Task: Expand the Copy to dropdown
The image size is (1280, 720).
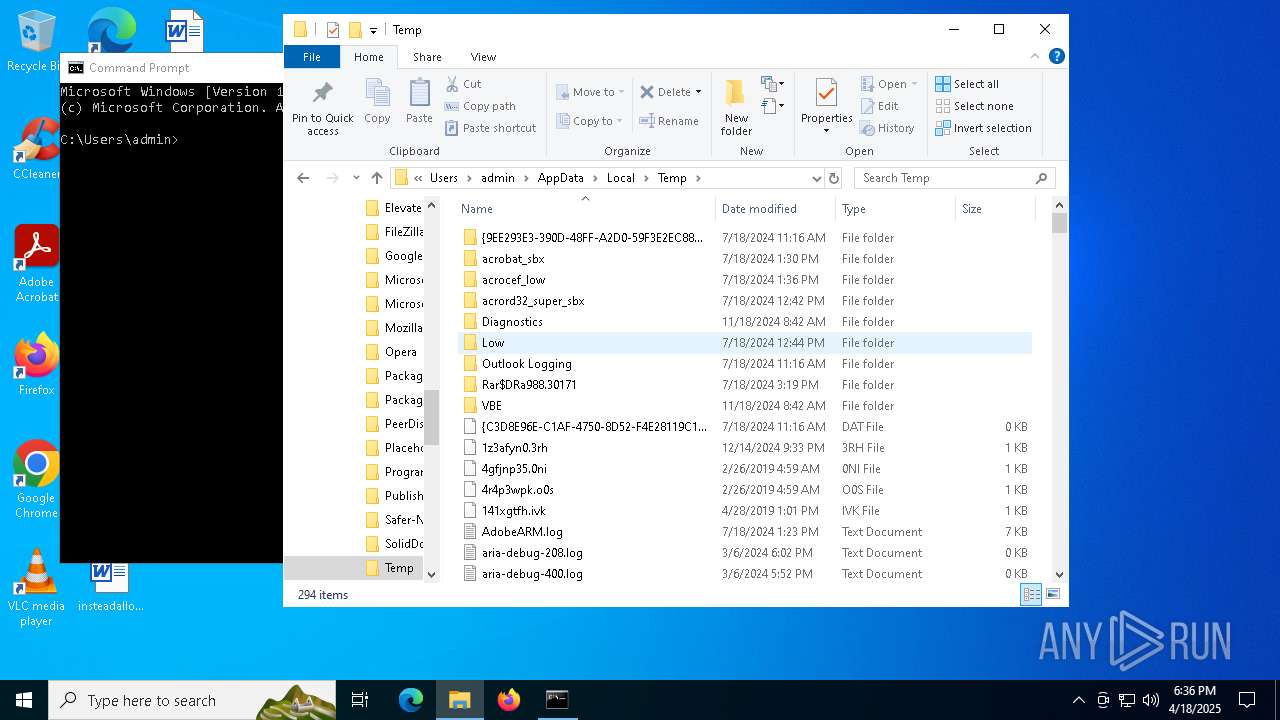Action: pos(621,121)
